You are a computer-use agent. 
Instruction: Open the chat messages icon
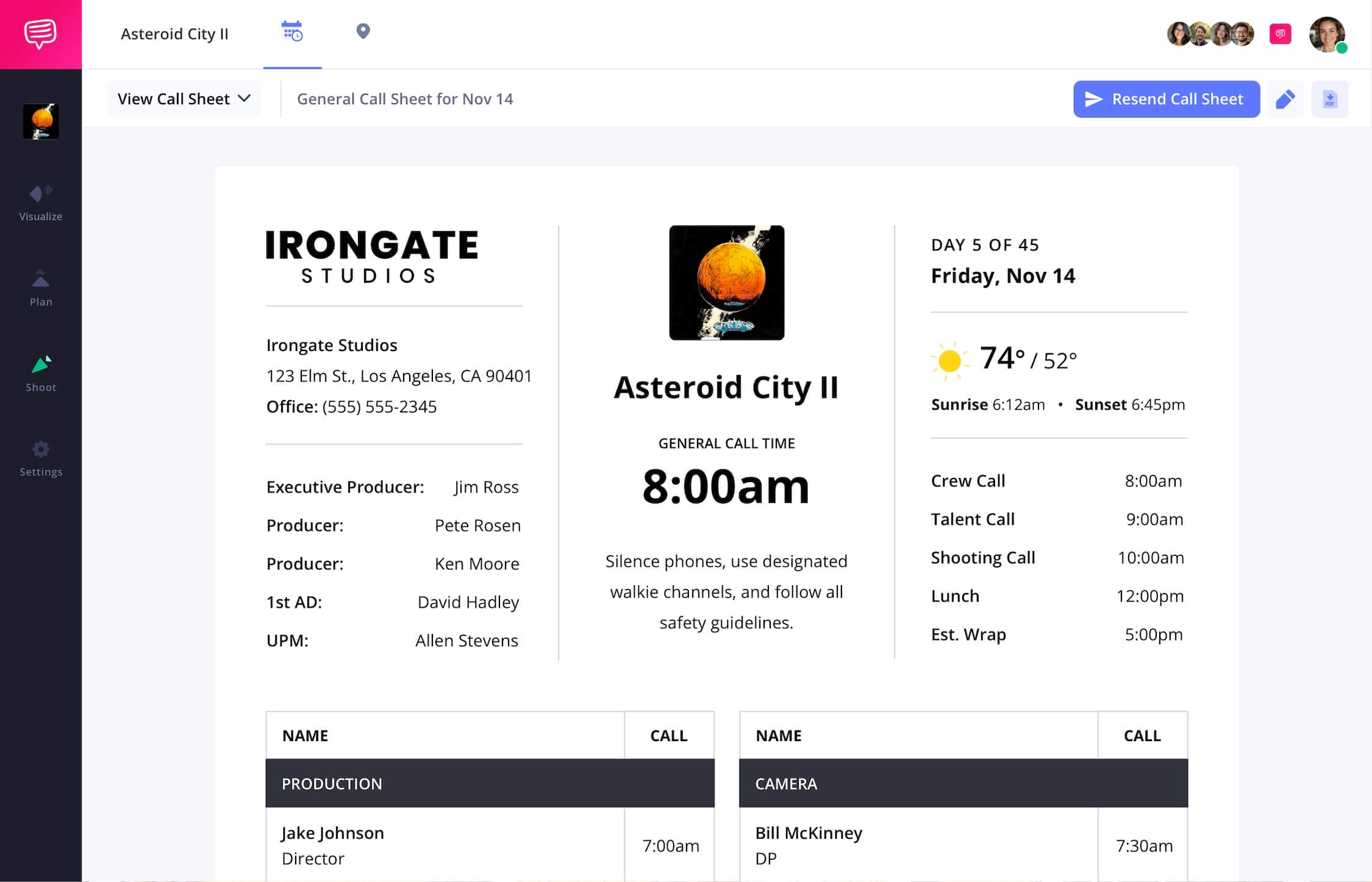(x=1279, y=34)
